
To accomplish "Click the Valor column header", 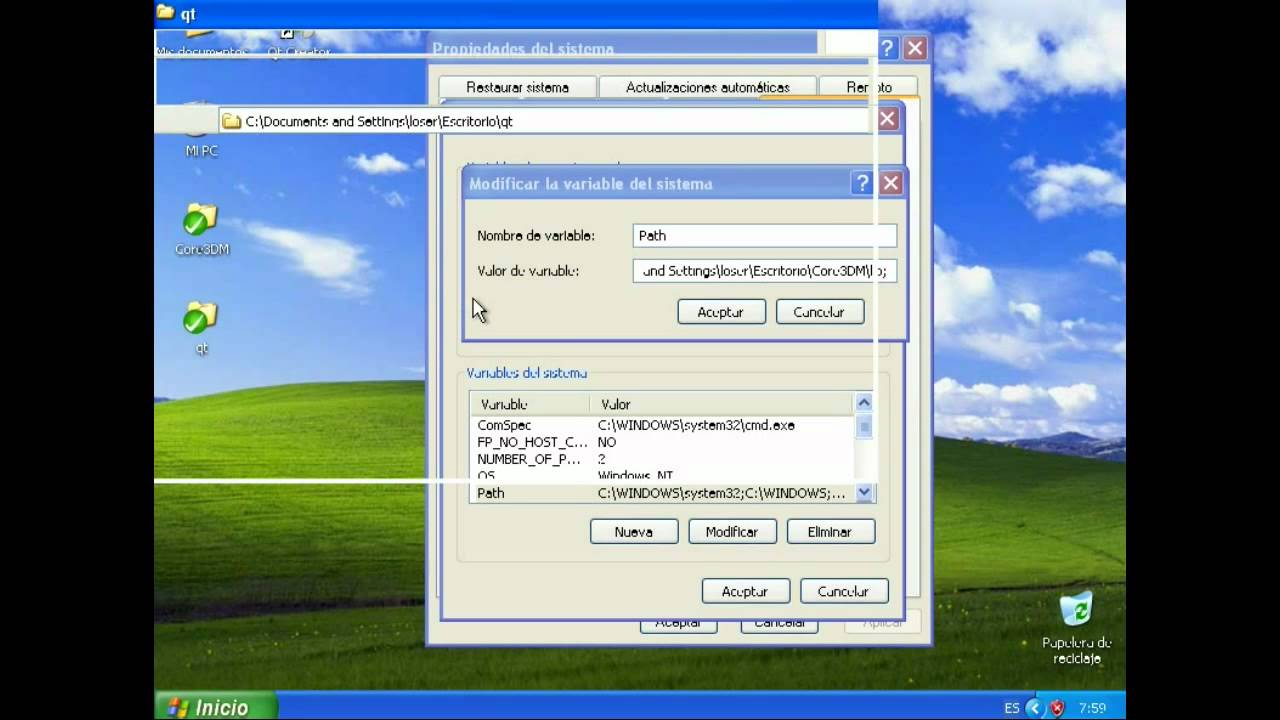I will pyautogui.click(x=723, y=404).
